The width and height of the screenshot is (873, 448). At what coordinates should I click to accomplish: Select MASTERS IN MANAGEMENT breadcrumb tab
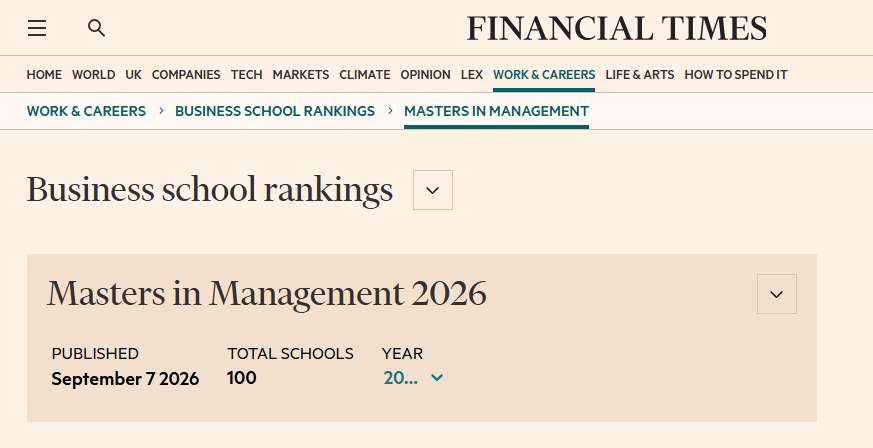[x=497, y=111]
